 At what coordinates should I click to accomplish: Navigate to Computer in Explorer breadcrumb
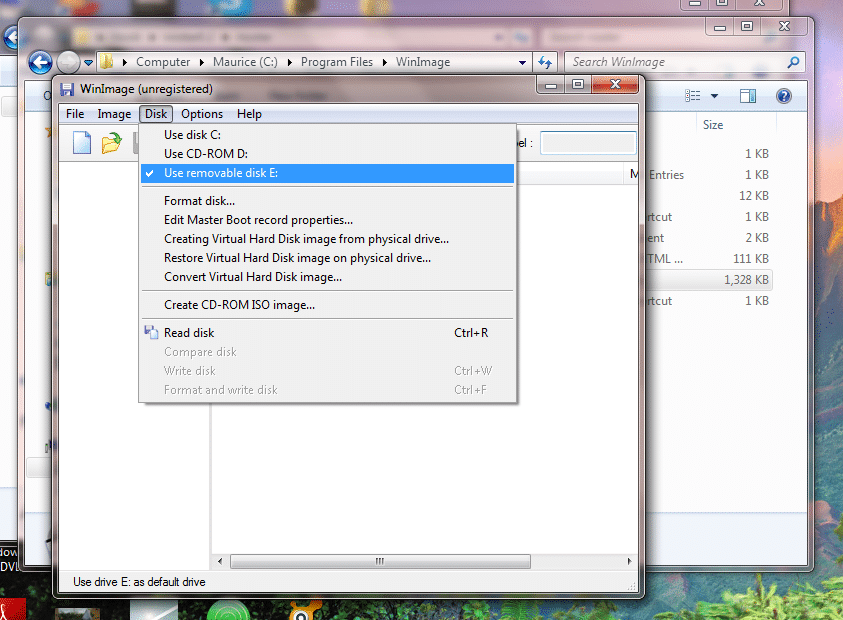click(163, 62)
